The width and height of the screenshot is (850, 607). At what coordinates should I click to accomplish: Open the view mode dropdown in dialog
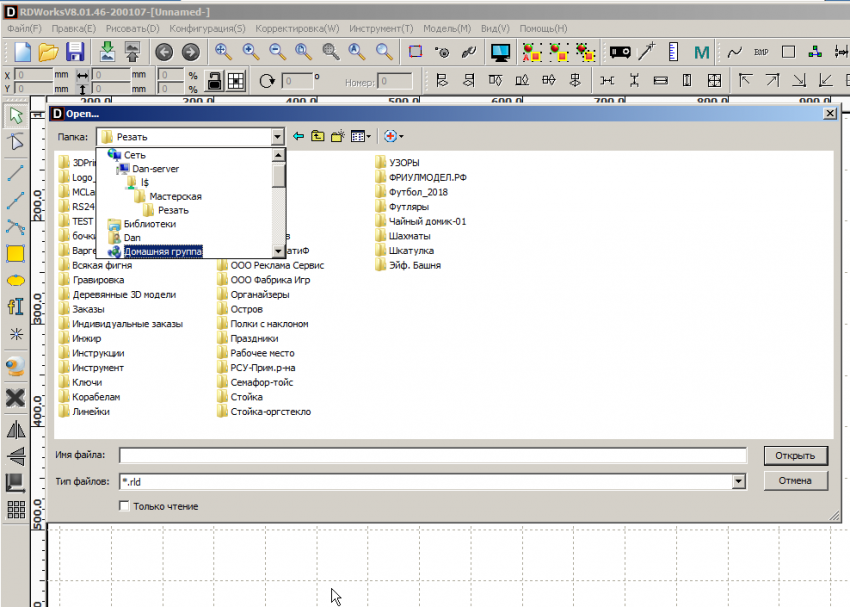[x=362, y=136]
